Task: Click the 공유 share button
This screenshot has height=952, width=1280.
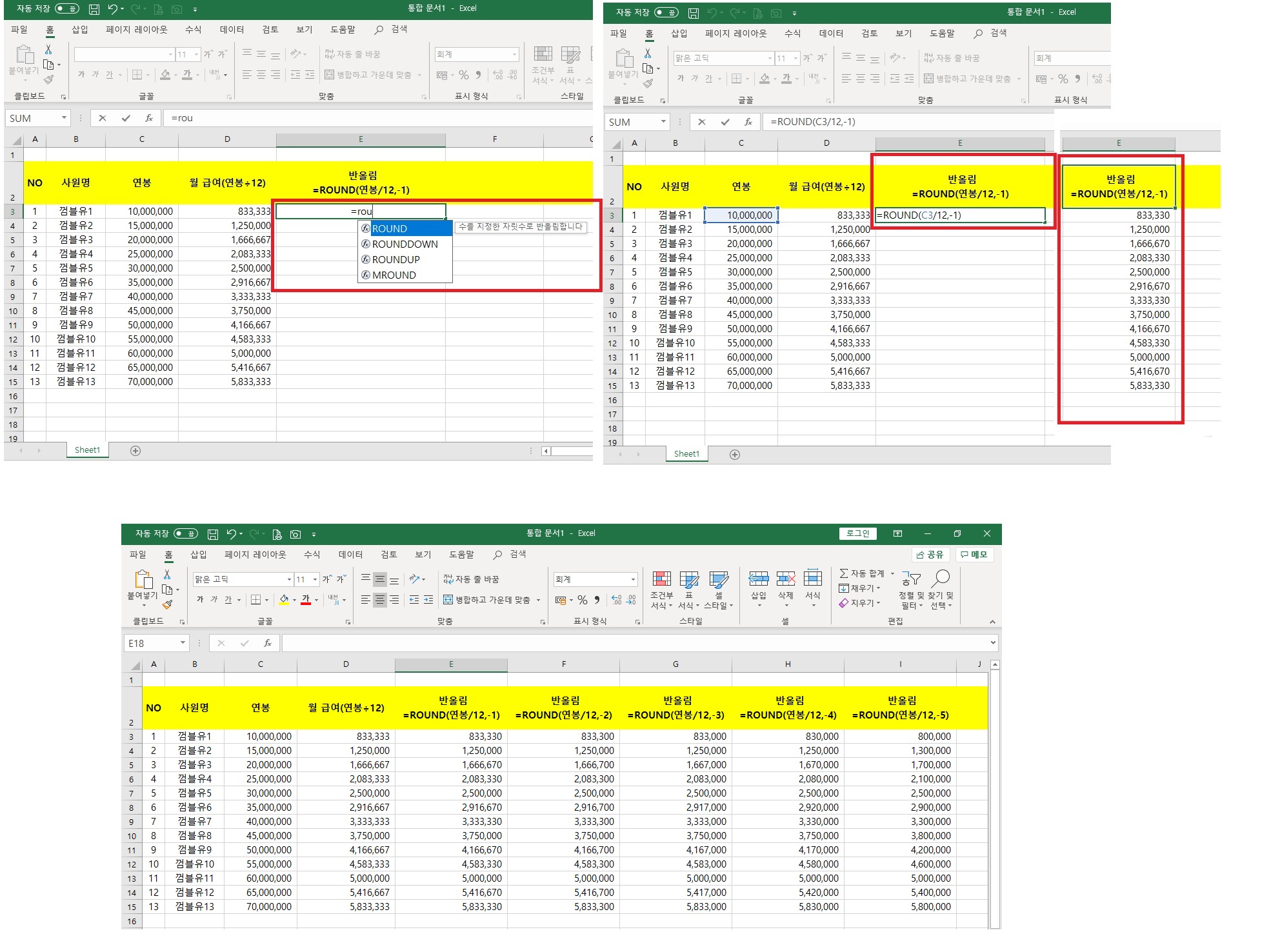Action: click(930, 555)
